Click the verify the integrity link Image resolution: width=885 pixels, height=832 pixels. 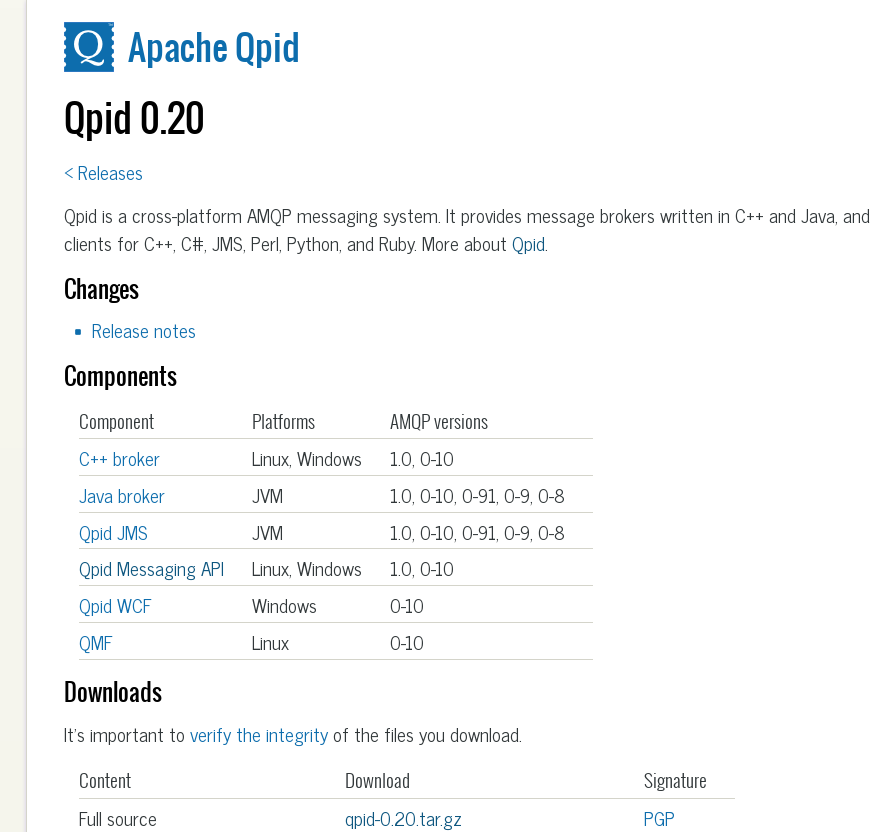tap(259, 735)
